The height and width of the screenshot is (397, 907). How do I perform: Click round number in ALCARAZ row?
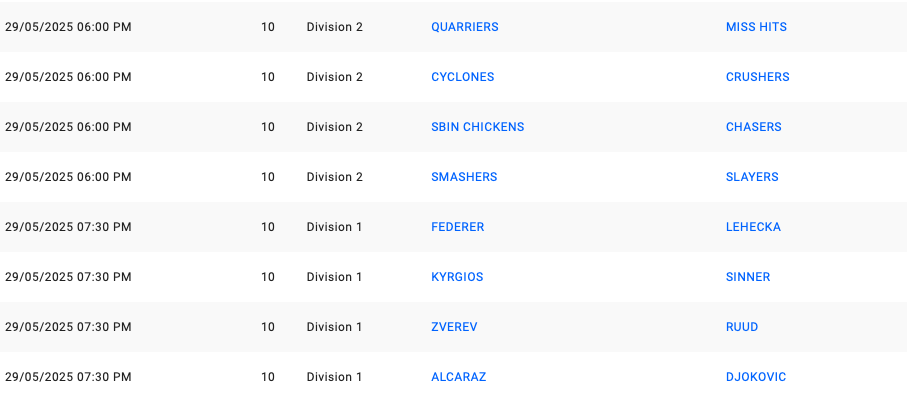[268, 377]
